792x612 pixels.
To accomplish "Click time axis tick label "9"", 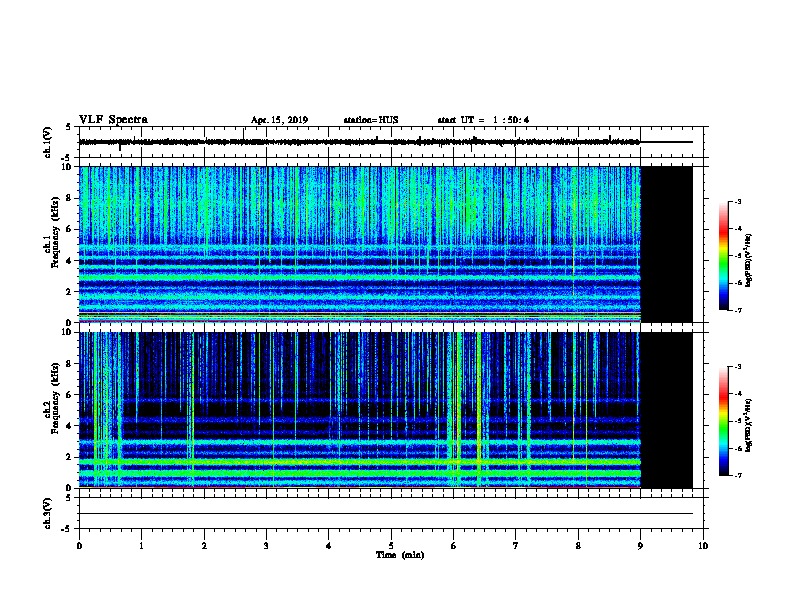I will [640, 545].
